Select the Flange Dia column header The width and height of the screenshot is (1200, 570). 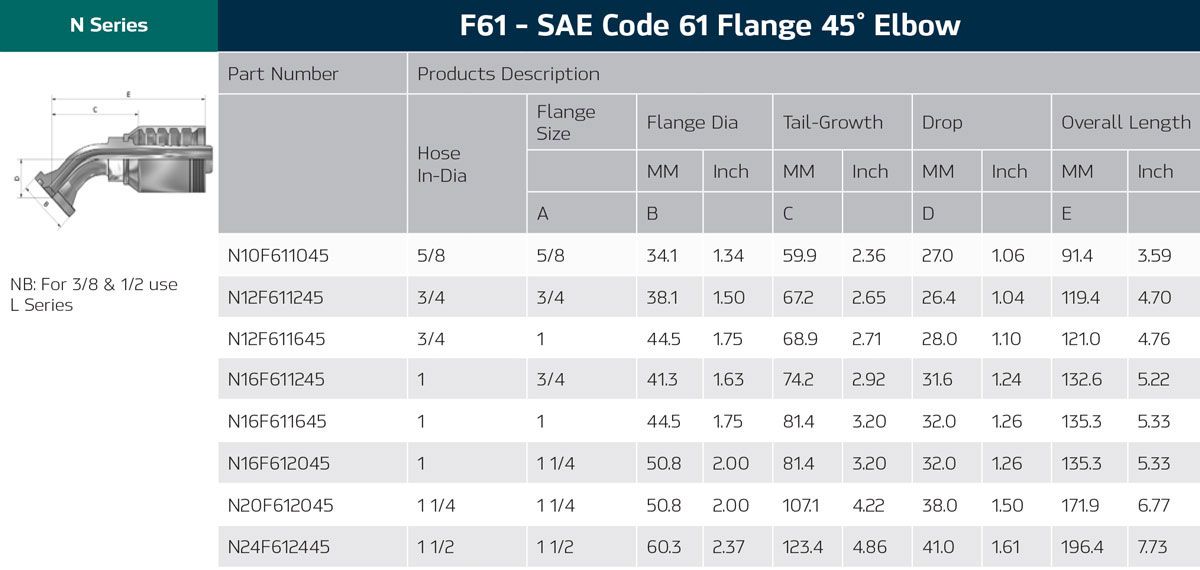(692, 123)
